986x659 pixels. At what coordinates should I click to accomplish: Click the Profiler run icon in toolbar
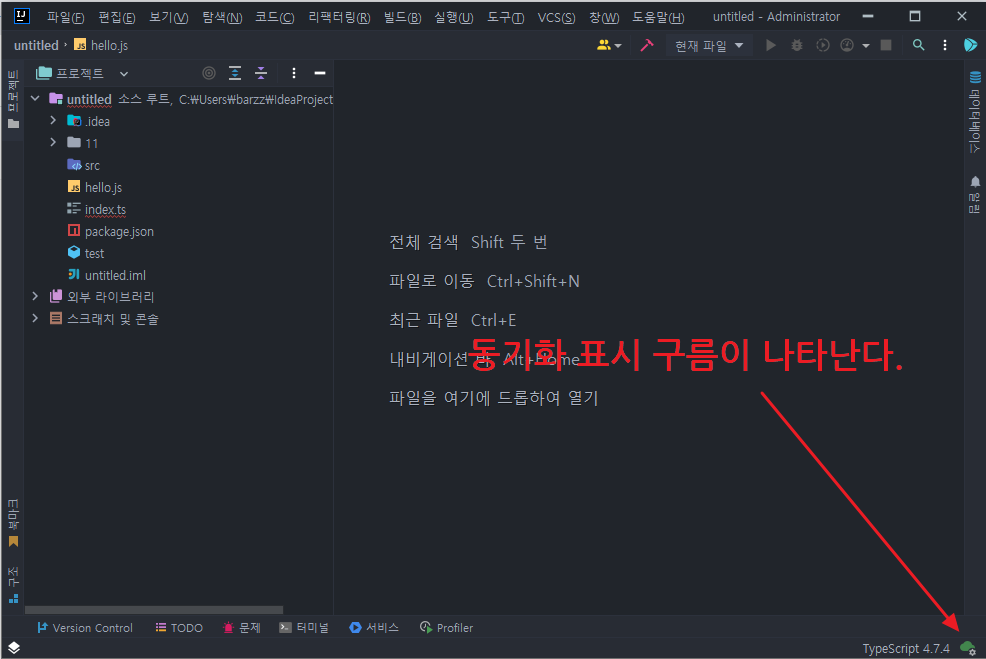tap(847, 45)
